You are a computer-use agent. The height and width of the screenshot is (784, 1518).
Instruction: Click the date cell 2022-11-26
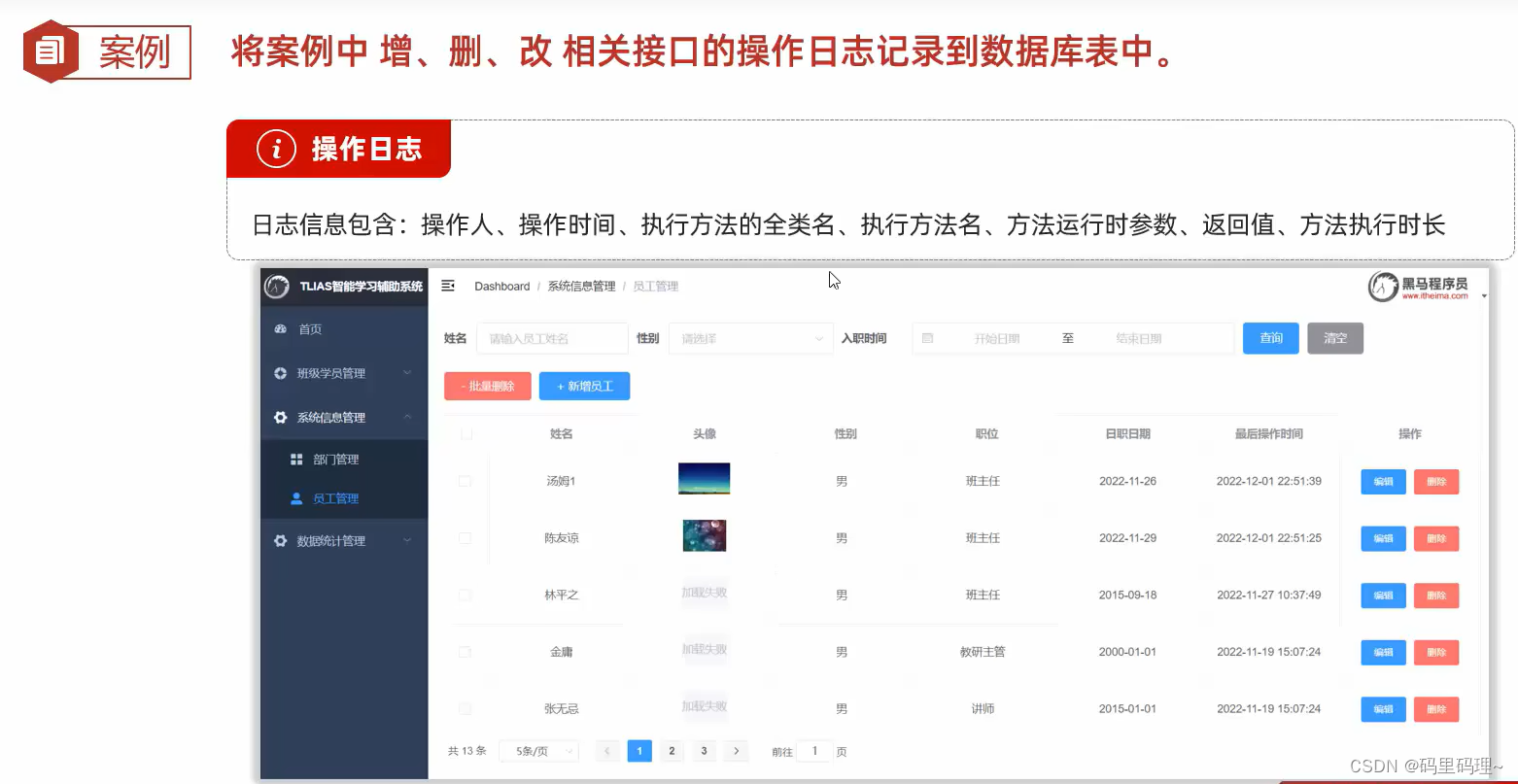[1127, 481]
